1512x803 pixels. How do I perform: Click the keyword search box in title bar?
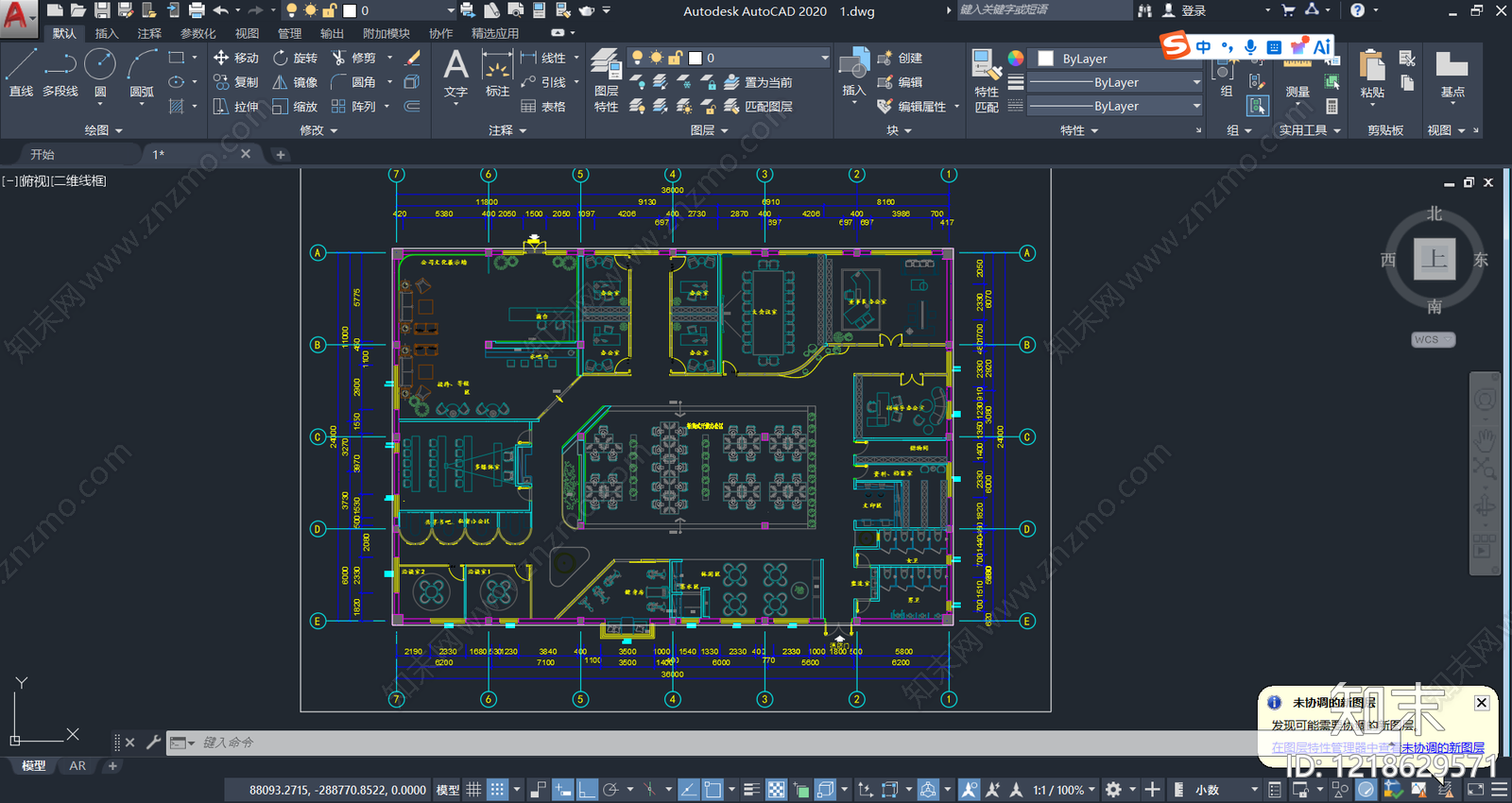point(1044,10)
